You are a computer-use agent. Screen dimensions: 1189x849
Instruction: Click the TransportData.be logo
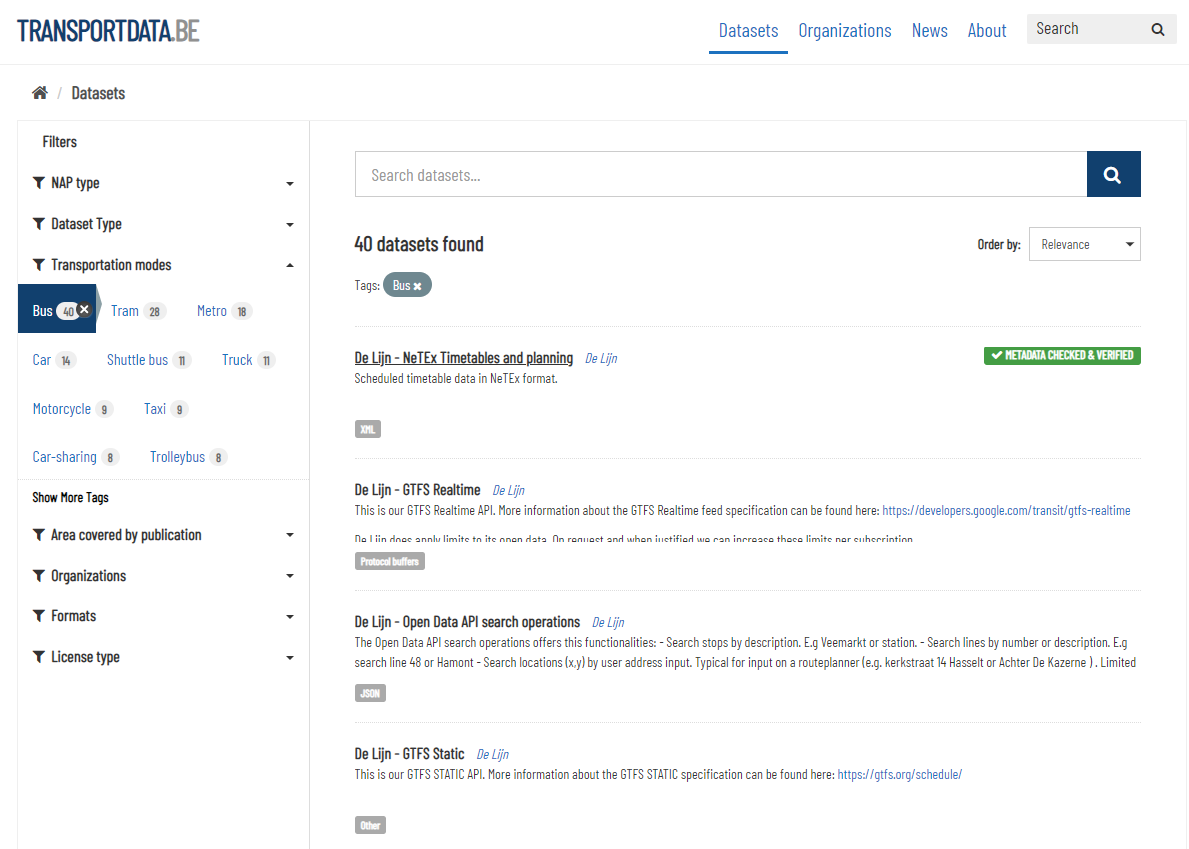coord(108,30)
